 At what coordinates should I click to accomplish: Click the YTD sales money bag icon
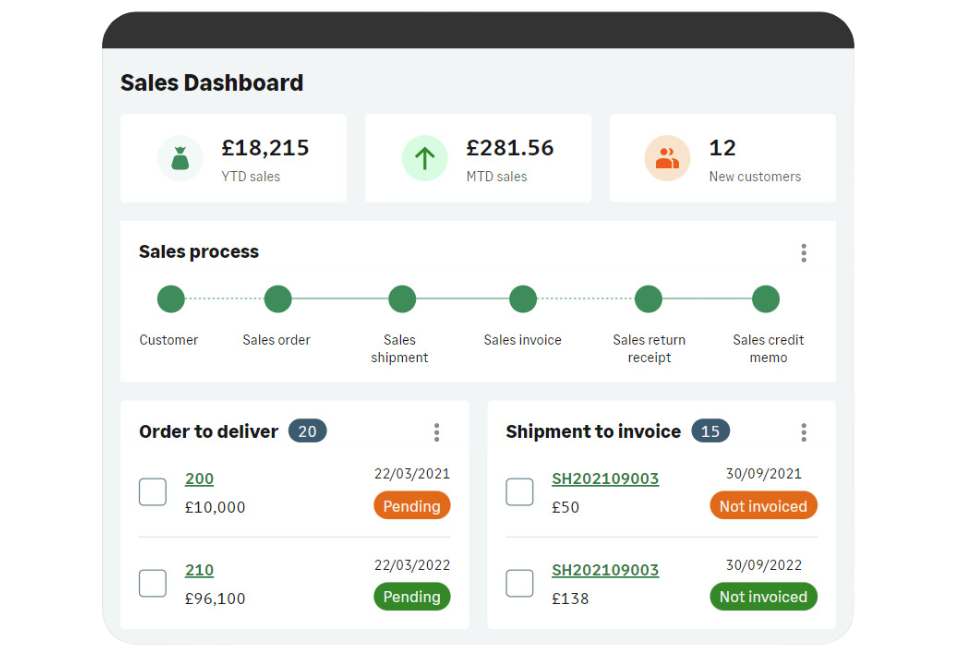pyautogui.click(x=180, y=158)
